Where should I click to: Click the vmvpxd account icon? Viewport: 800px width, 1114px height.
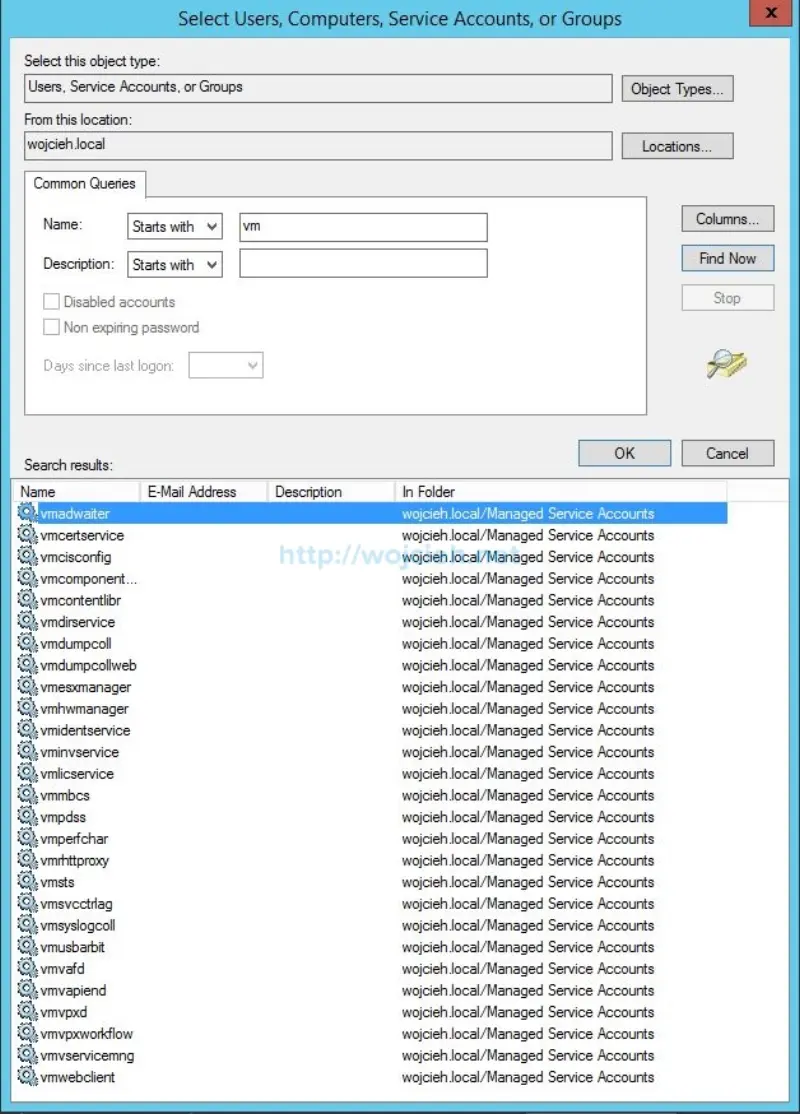[28, 1013]
